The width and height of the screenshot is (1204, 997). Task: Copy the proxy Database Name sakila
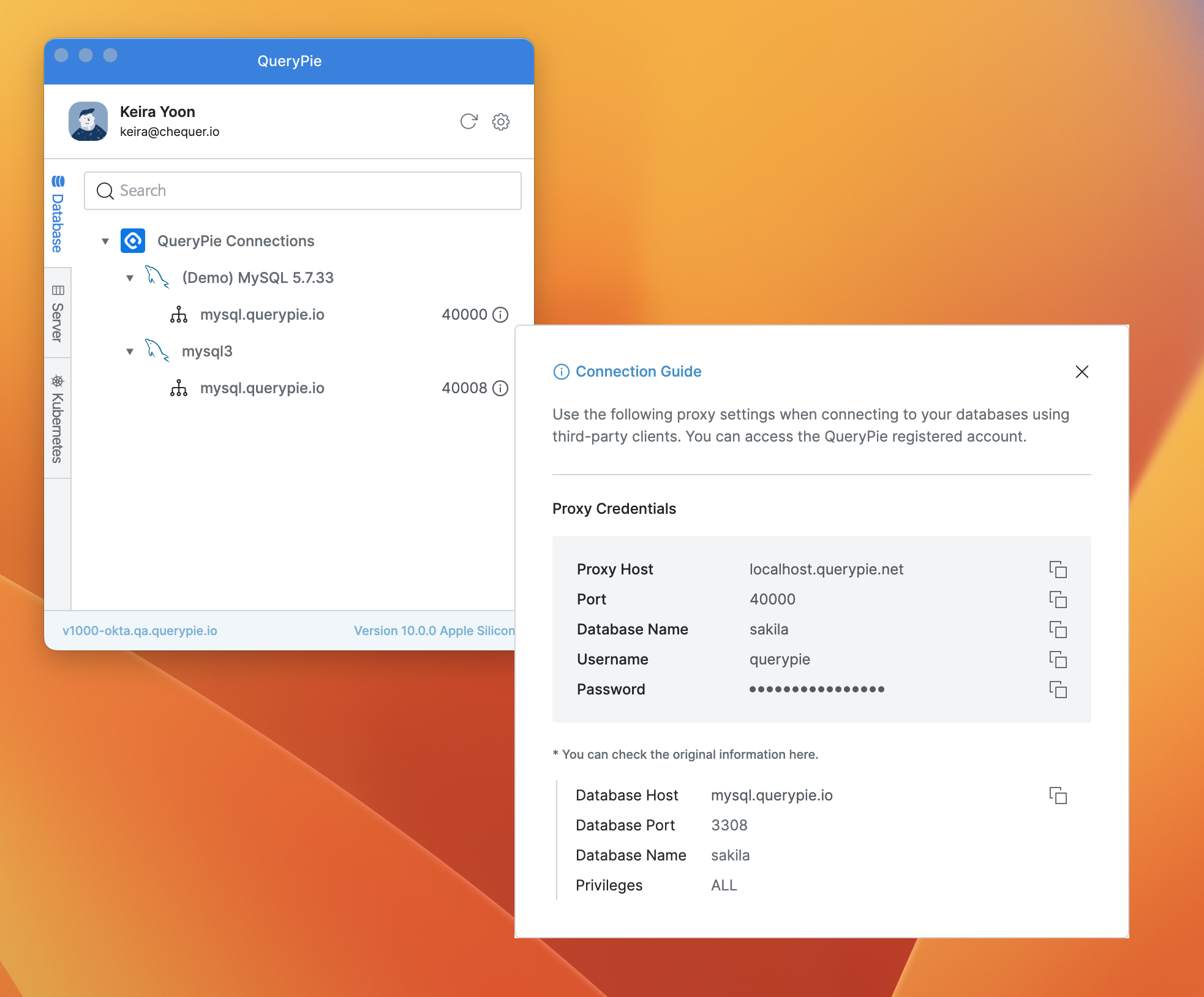pyautogui.click(x=1058, y=630)
